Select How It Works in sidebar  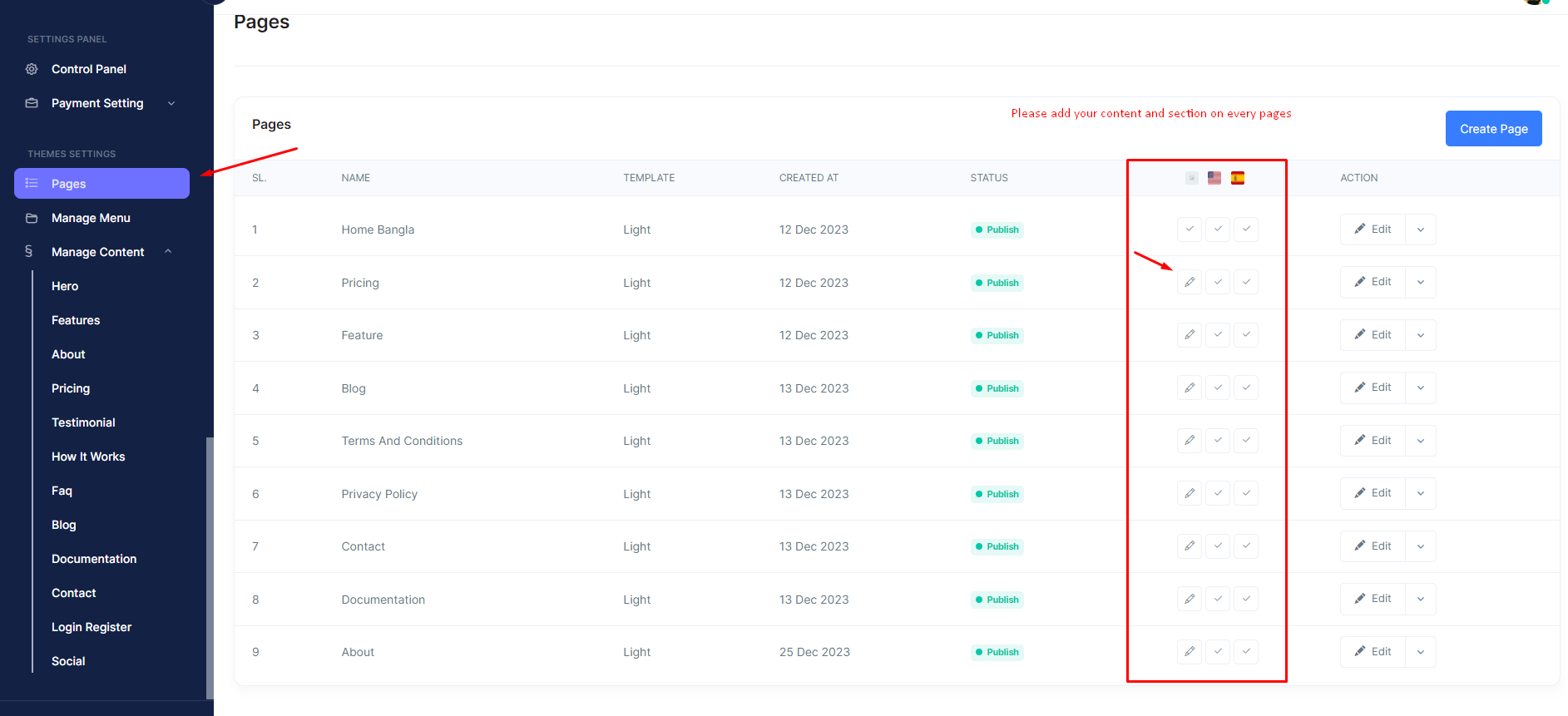click(88, 457)
